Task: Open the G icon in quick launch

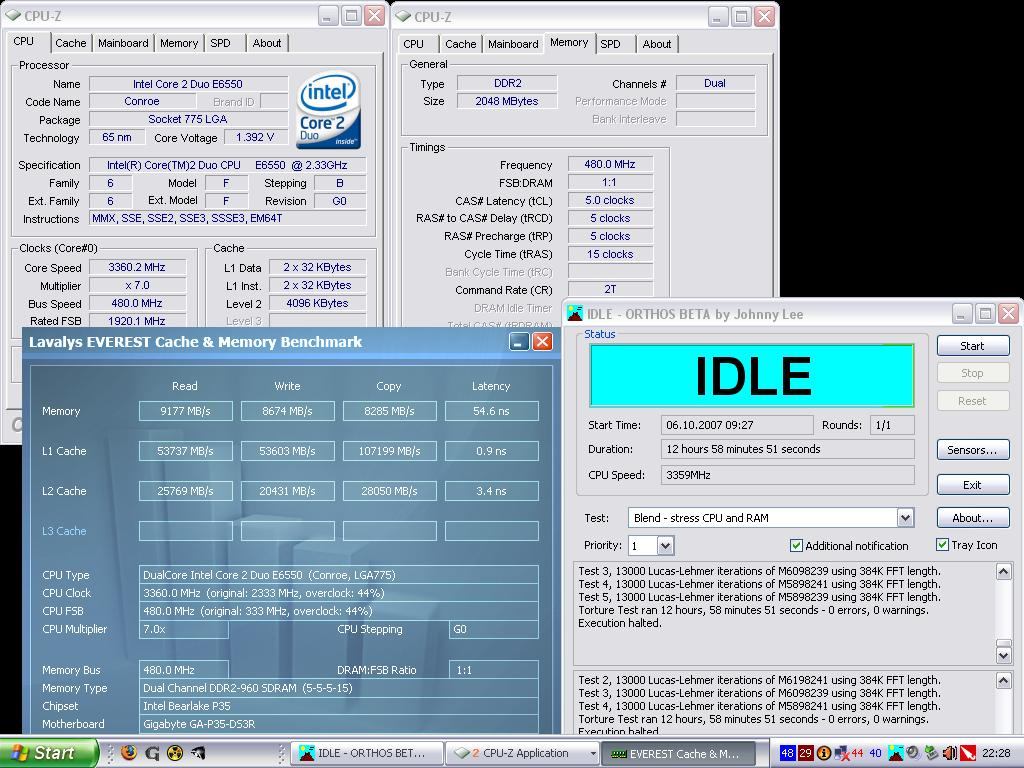Action: 152,753
